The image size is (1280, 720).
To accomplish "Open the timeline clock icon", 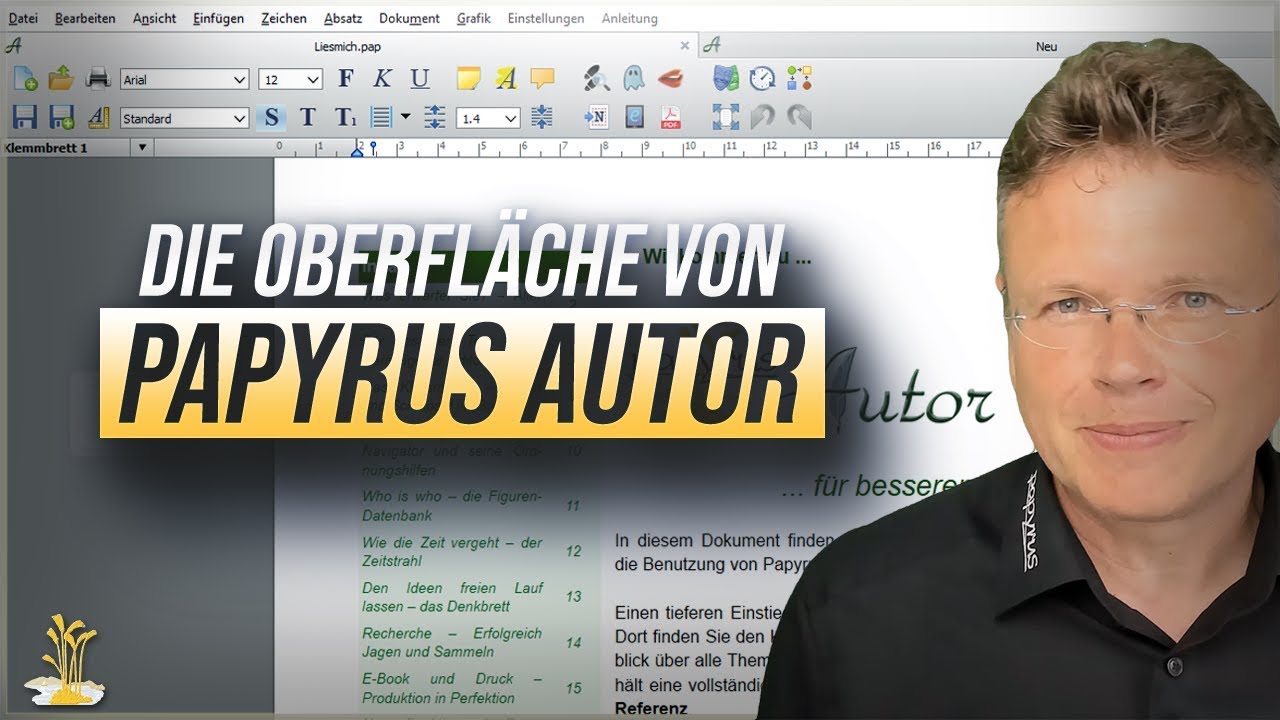I will pos(763,78).
